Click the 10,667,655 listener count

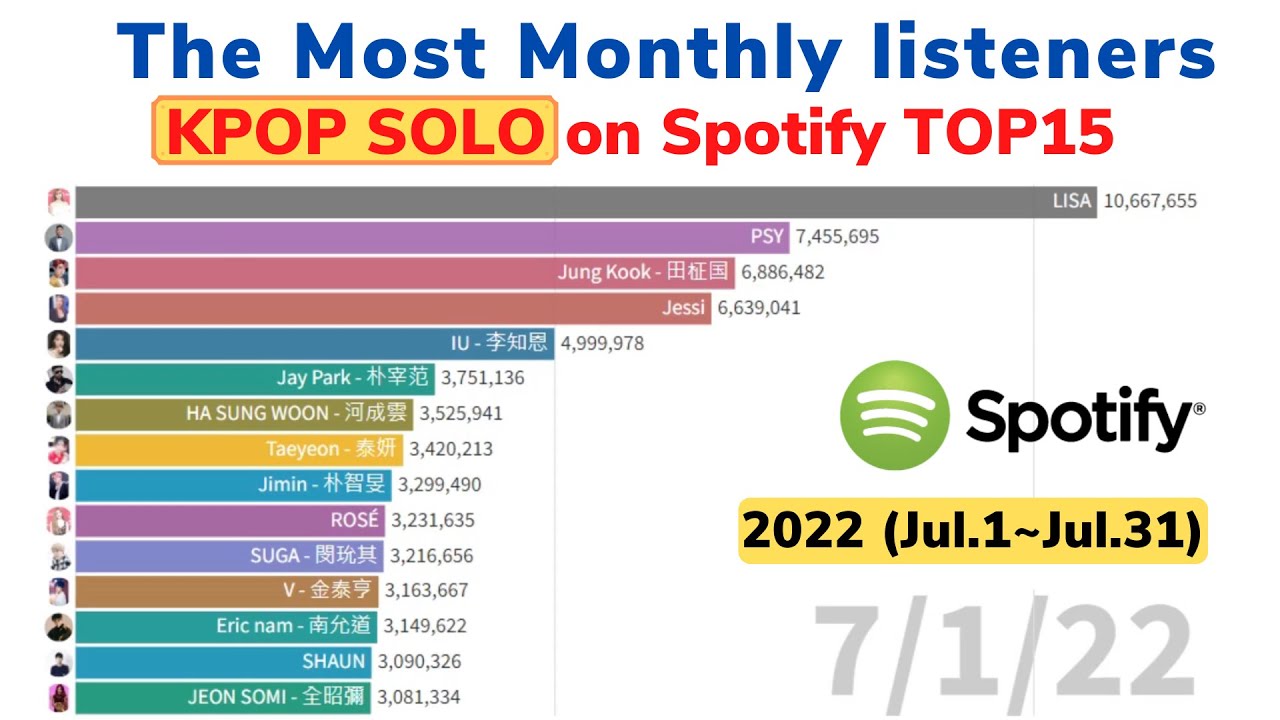(x=1150, y=202)
